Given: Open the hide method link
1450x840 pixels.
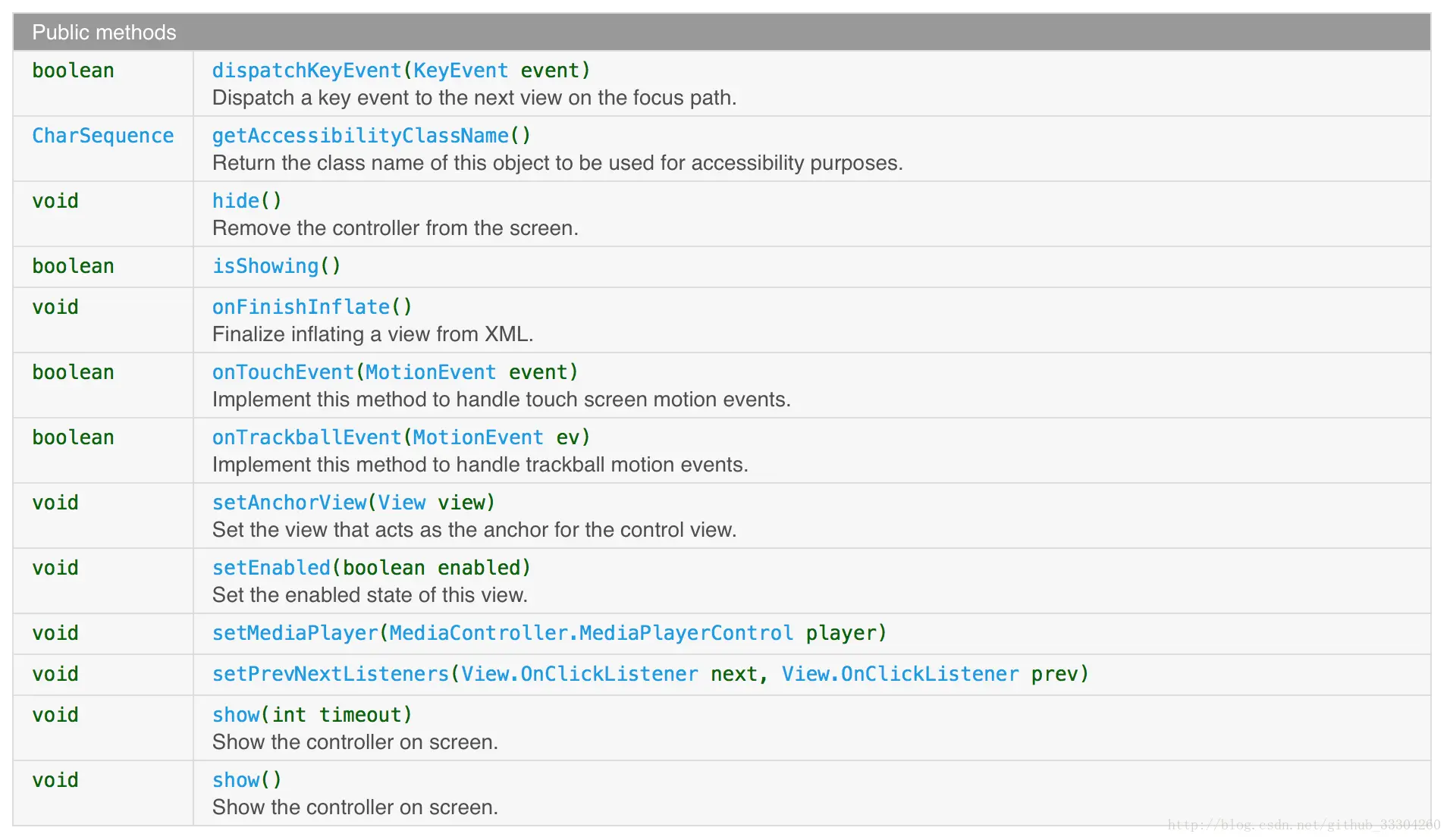Looking at the screenshot, I should (236, 201).
